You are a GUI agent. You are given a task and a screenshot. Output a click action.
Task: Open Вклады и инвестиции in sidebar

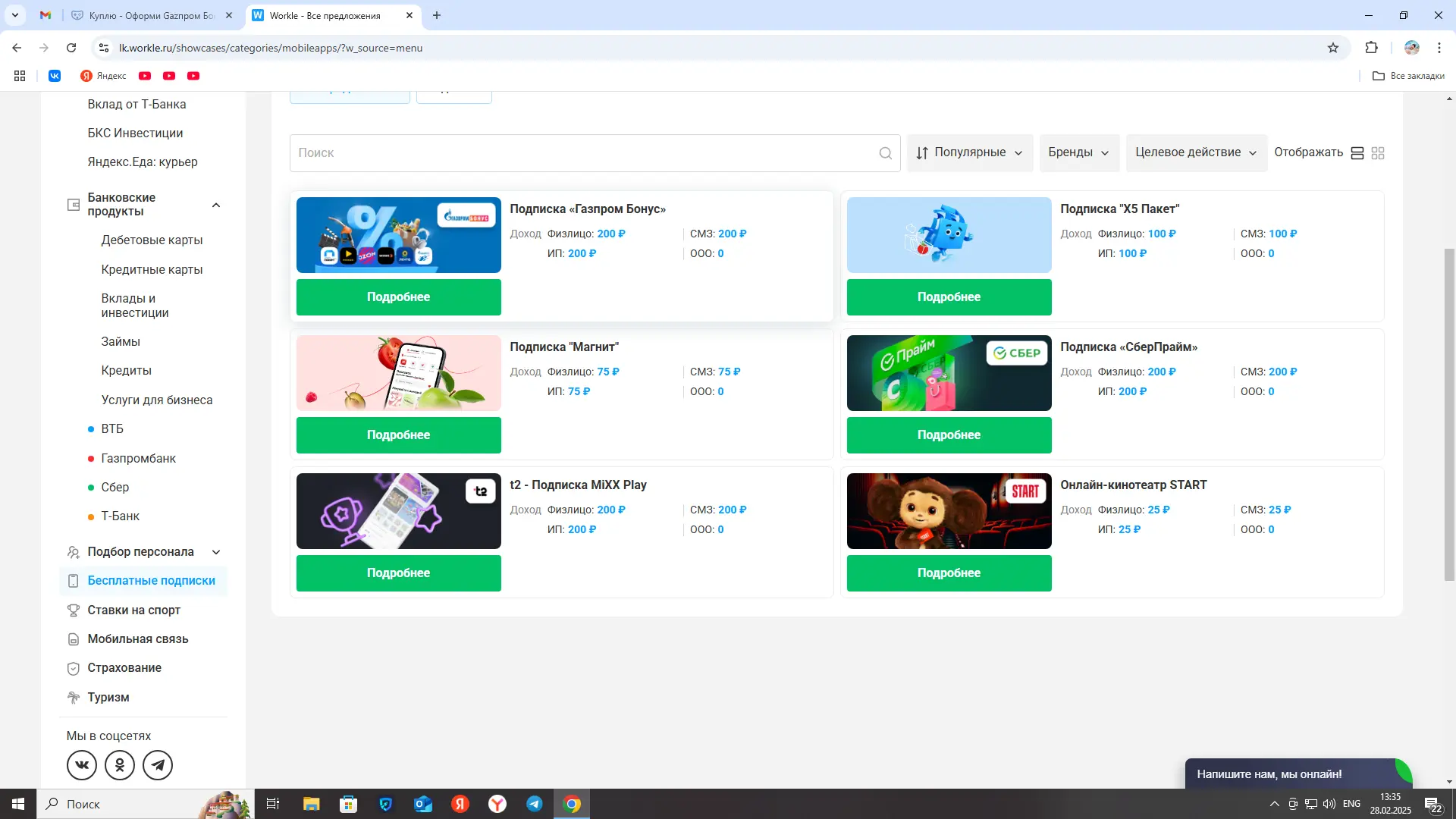pos(135,306)
